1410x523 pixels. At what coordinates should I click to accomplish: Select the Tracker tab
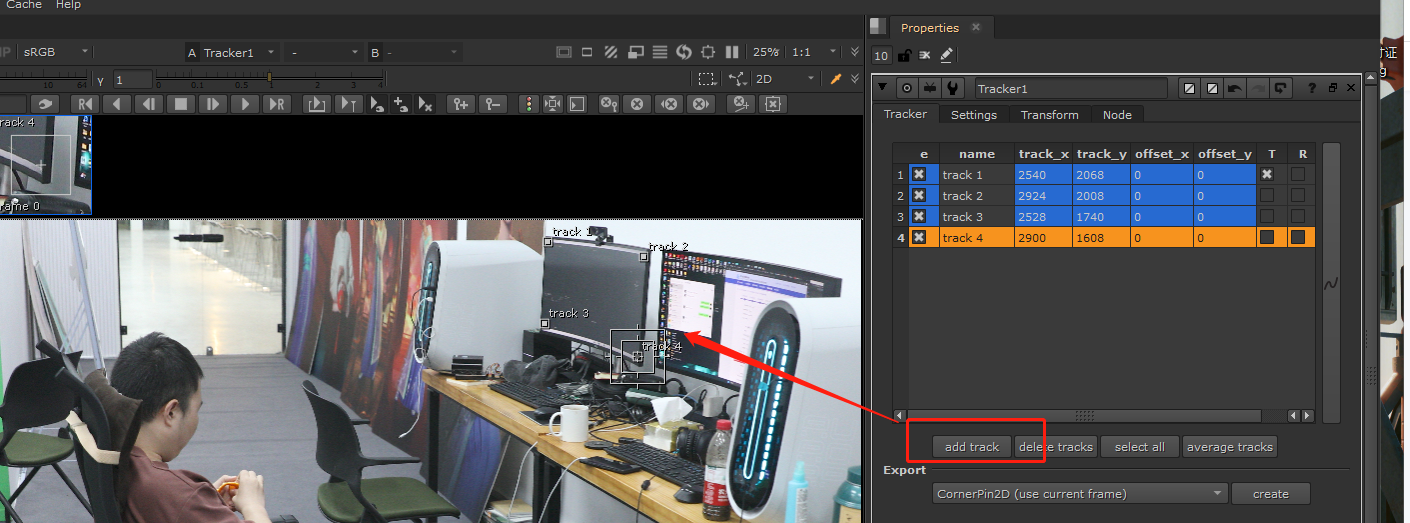coord(905,114)
